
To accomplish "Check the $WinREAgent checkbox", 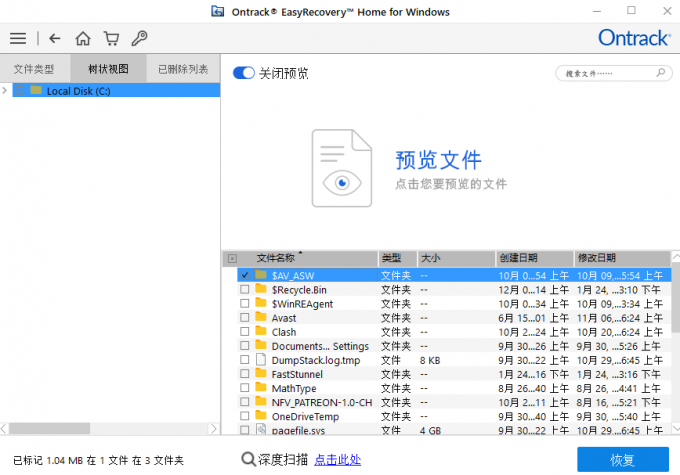I will [x=245, y=303].
